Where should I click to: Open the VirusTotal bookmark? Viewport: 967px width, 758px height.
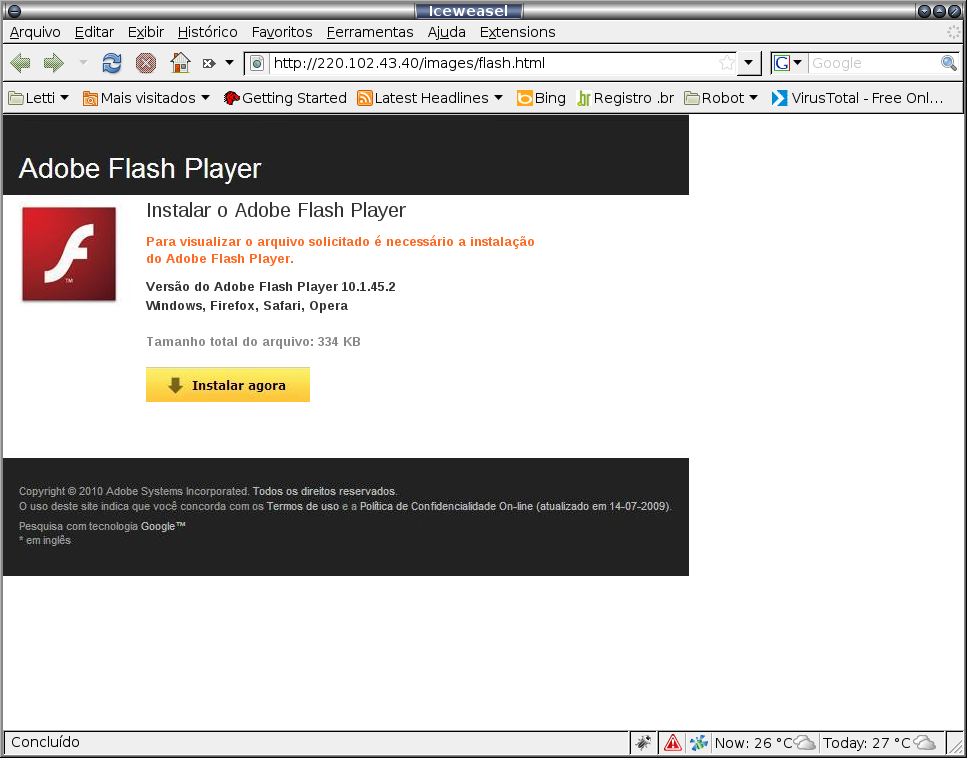click(857, 98)
